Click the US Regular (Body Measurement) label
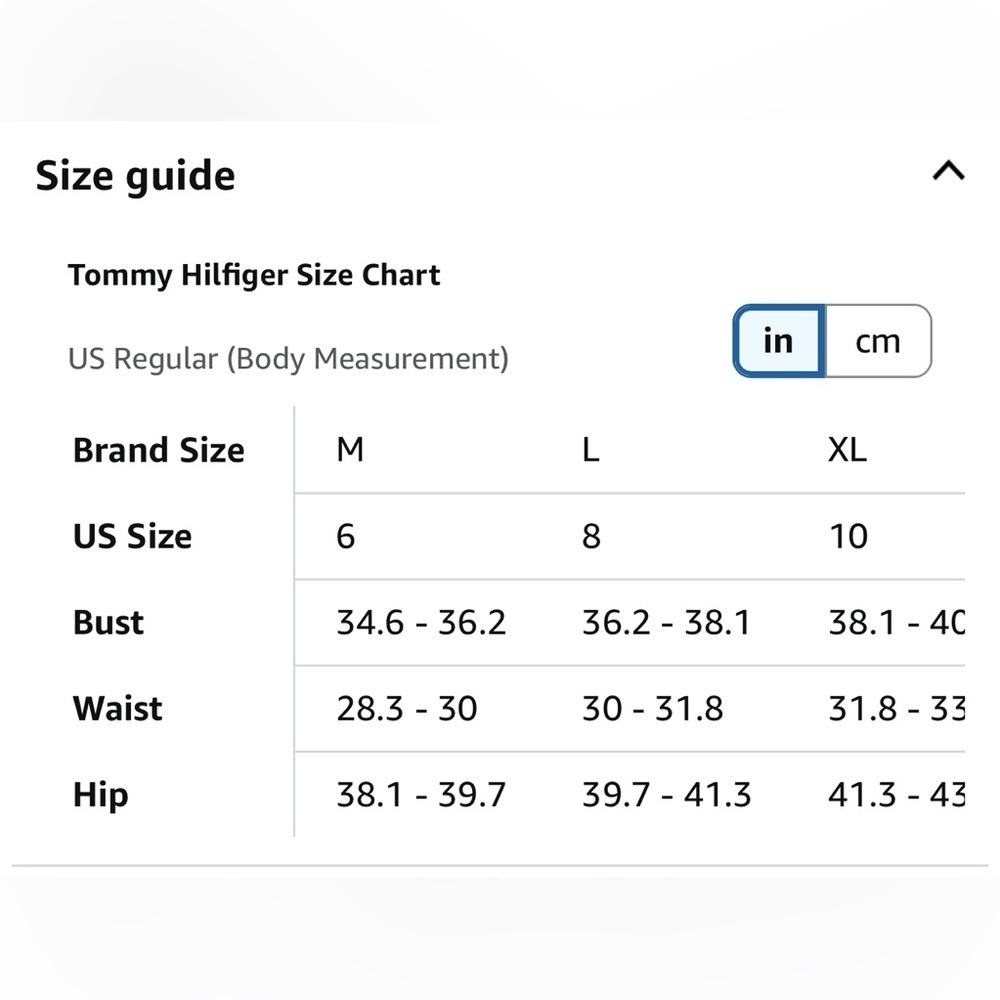This screenshot has width=1000, height=1000. [x=288, y=358]
